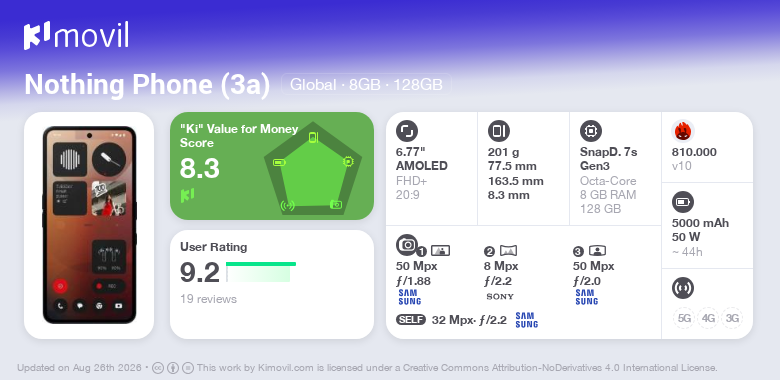This screenshot has height=380, width=780.
Task: Open the Global 8GB 128GB variant tag
Action: tap(366, 85)
